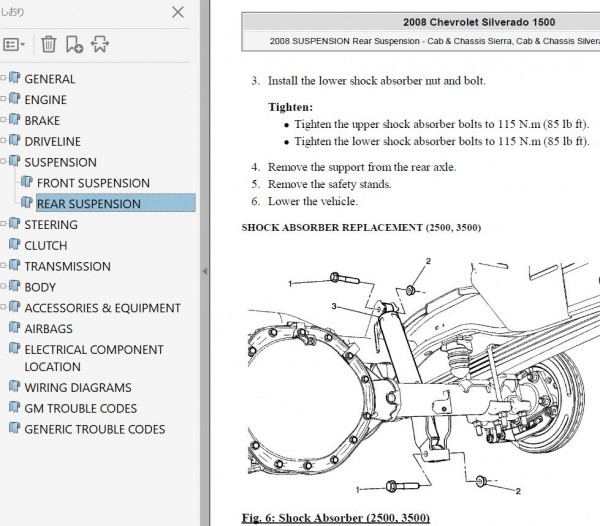The image size is (600, 526).
Task: Click the 'Tighten:' label
Action: point(290,107)
